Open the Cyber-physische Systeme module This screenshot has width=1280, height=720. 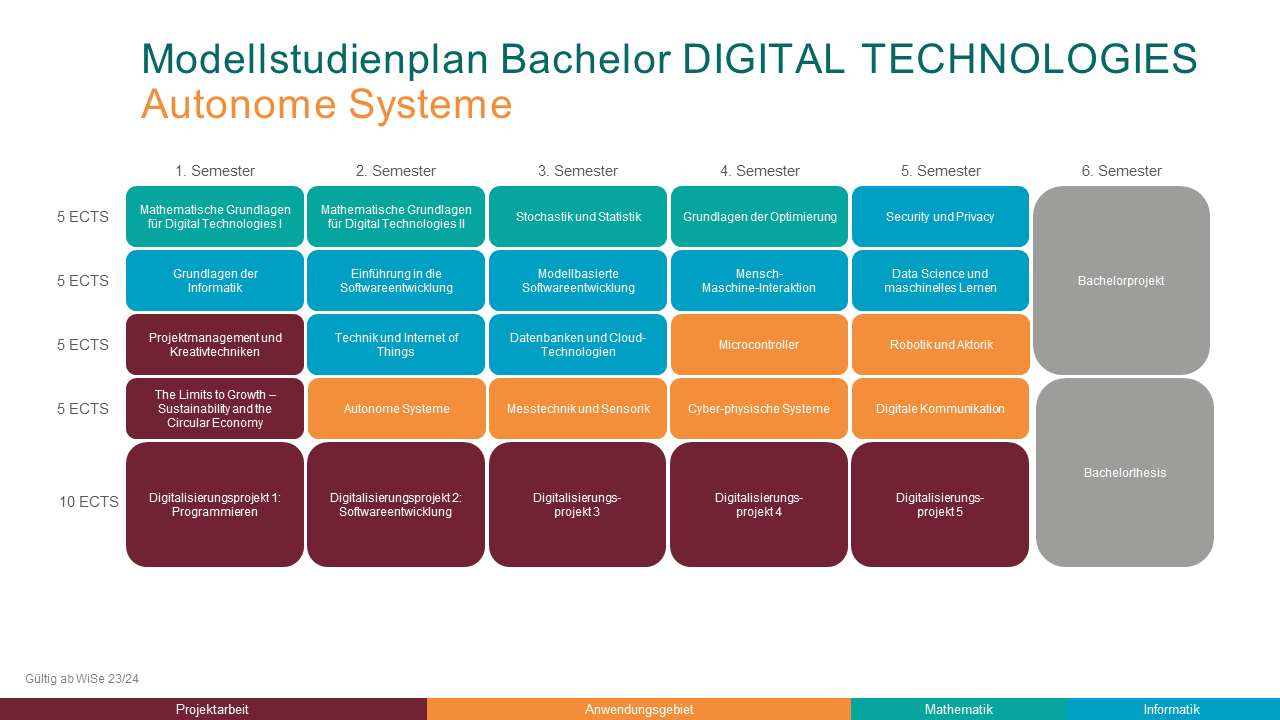(x=759, y=408)
